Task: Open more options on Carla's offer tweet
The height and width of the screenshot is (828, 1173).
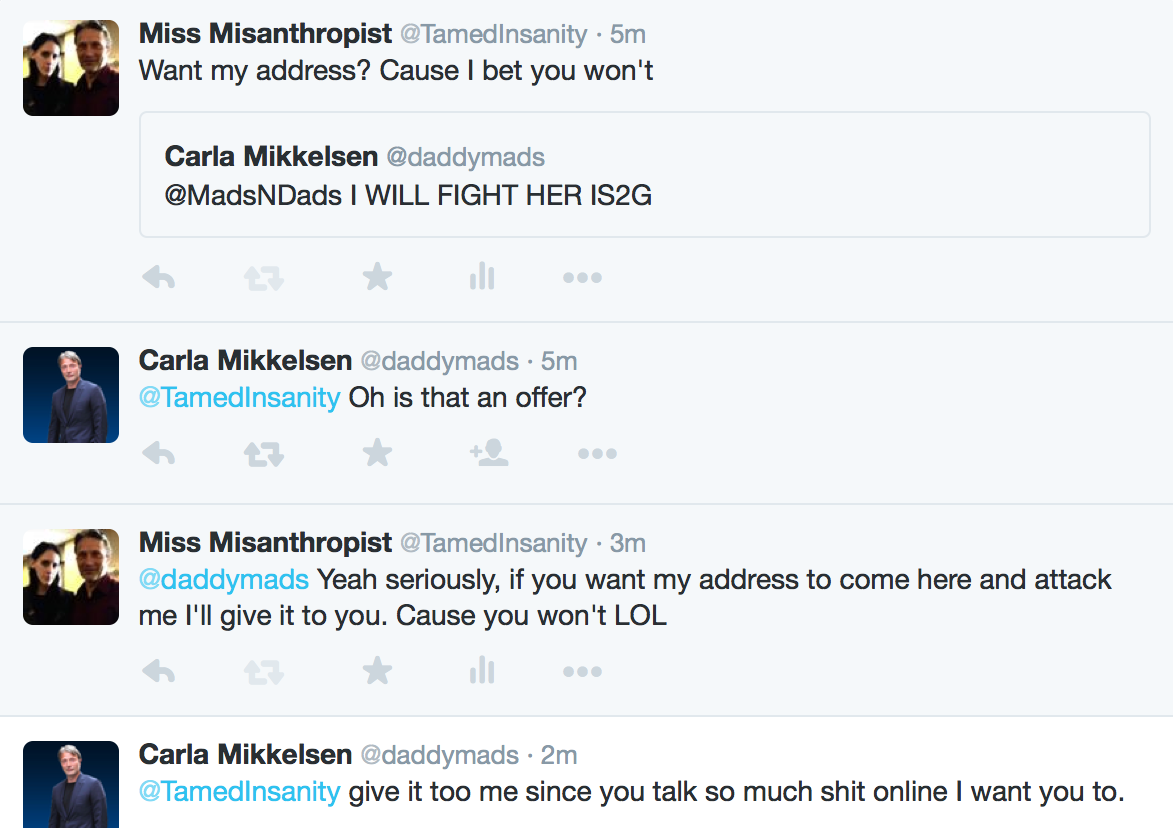Action: tap(597, 454)
